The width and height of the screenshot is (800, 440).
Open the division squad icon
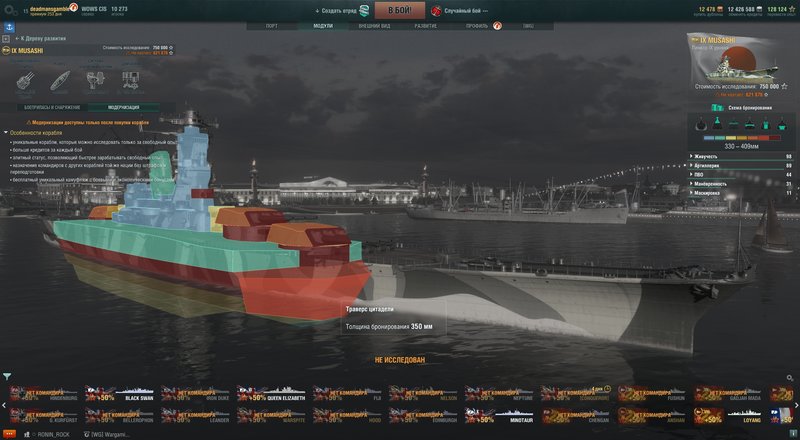pyautogui.click(x=364, y=10)
